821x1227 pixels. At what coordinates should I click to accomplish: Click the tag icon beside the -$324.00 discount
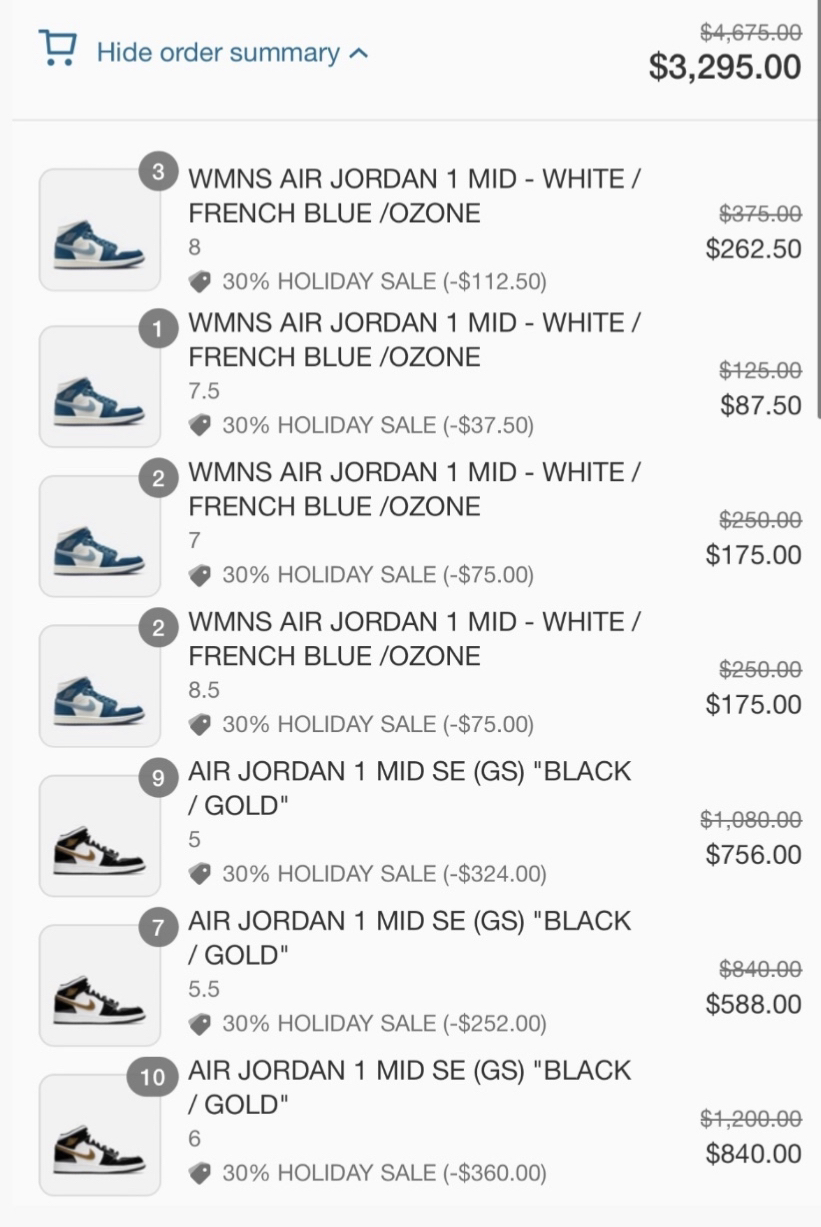(x=200, y=875)
